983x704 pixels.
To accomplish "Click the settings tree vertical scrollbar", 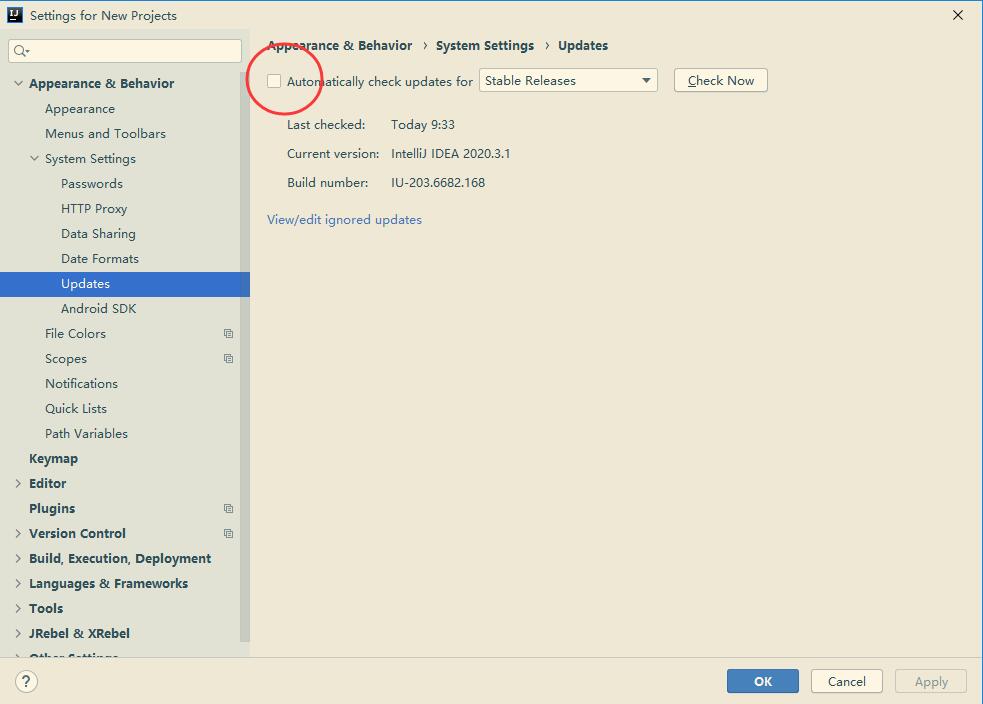I will pos(244,357).
